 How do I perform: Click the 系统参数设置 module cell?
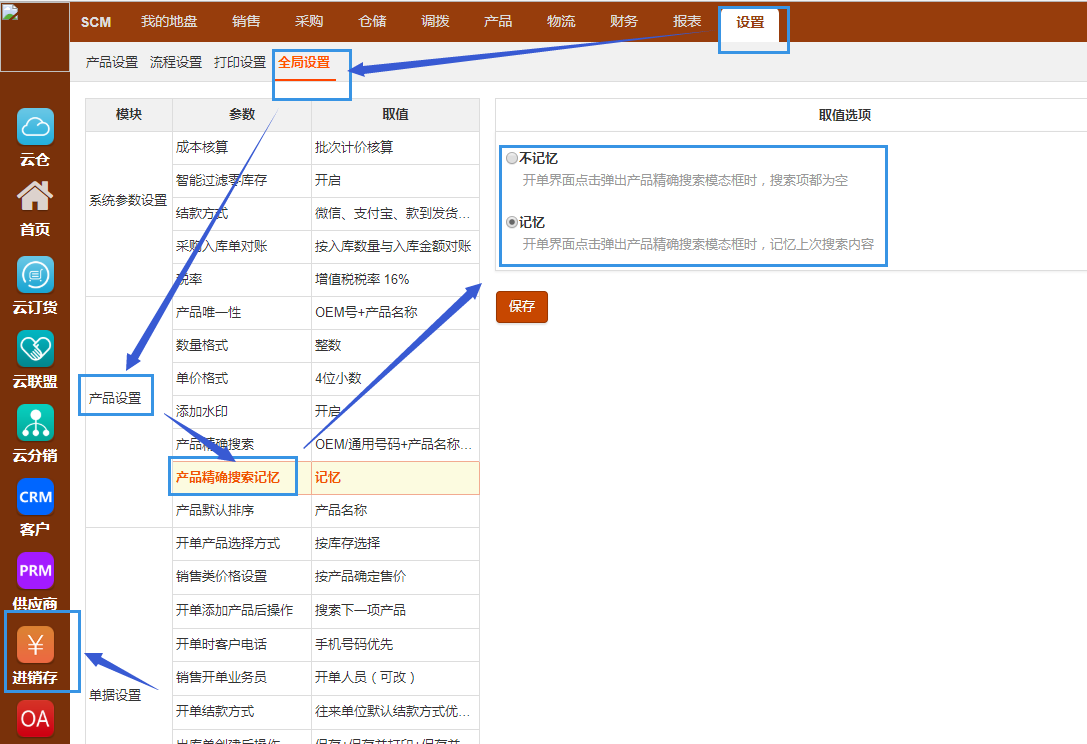(129, 214)
